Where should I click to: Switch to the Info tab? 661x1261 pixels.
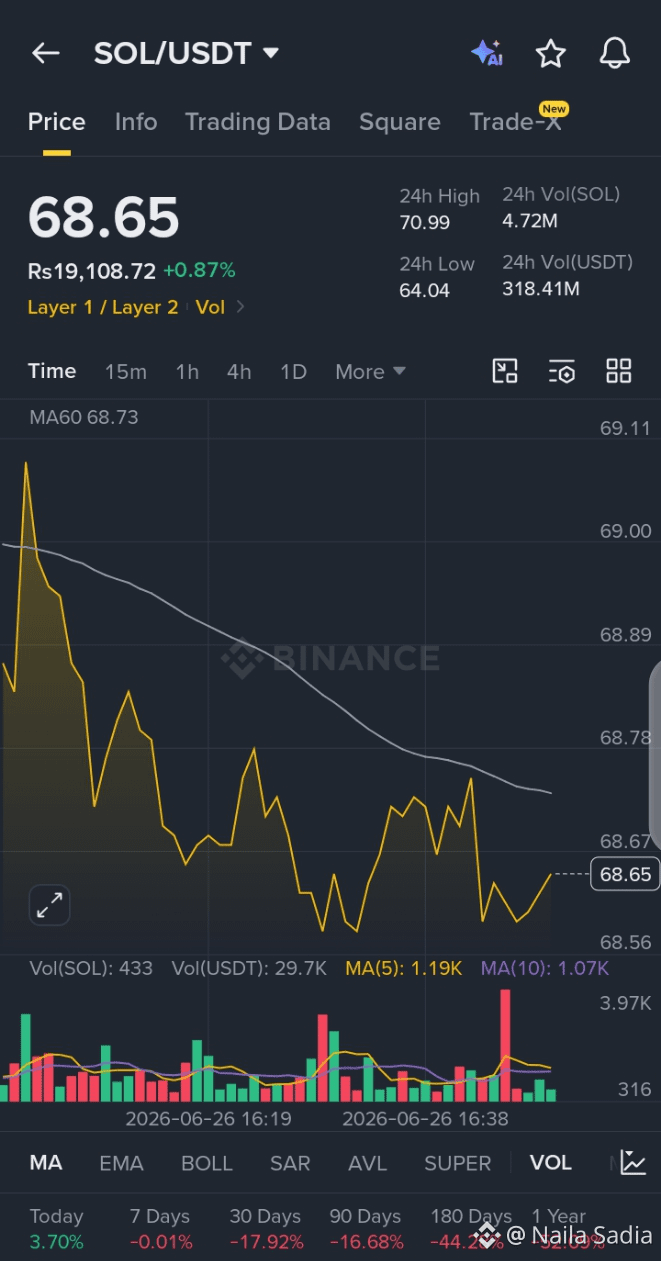point(136,122)
